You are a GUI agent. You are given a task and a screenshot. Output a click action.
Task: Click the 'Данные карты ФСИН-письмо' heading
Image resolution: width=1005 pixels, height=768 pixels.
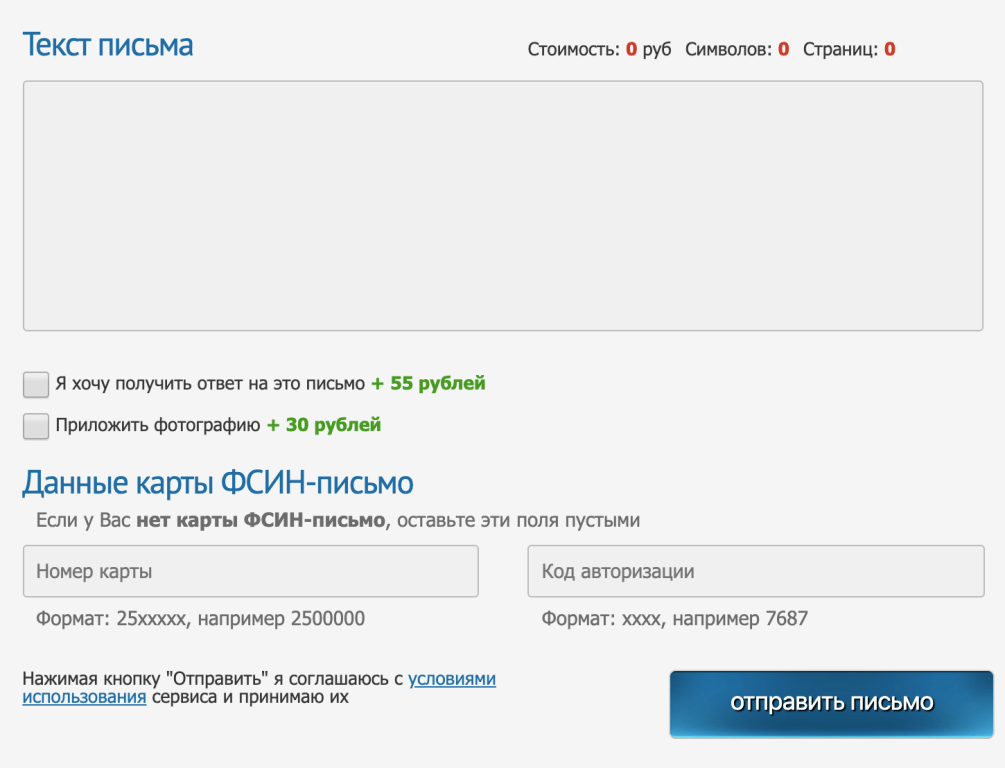click(218, 483)
